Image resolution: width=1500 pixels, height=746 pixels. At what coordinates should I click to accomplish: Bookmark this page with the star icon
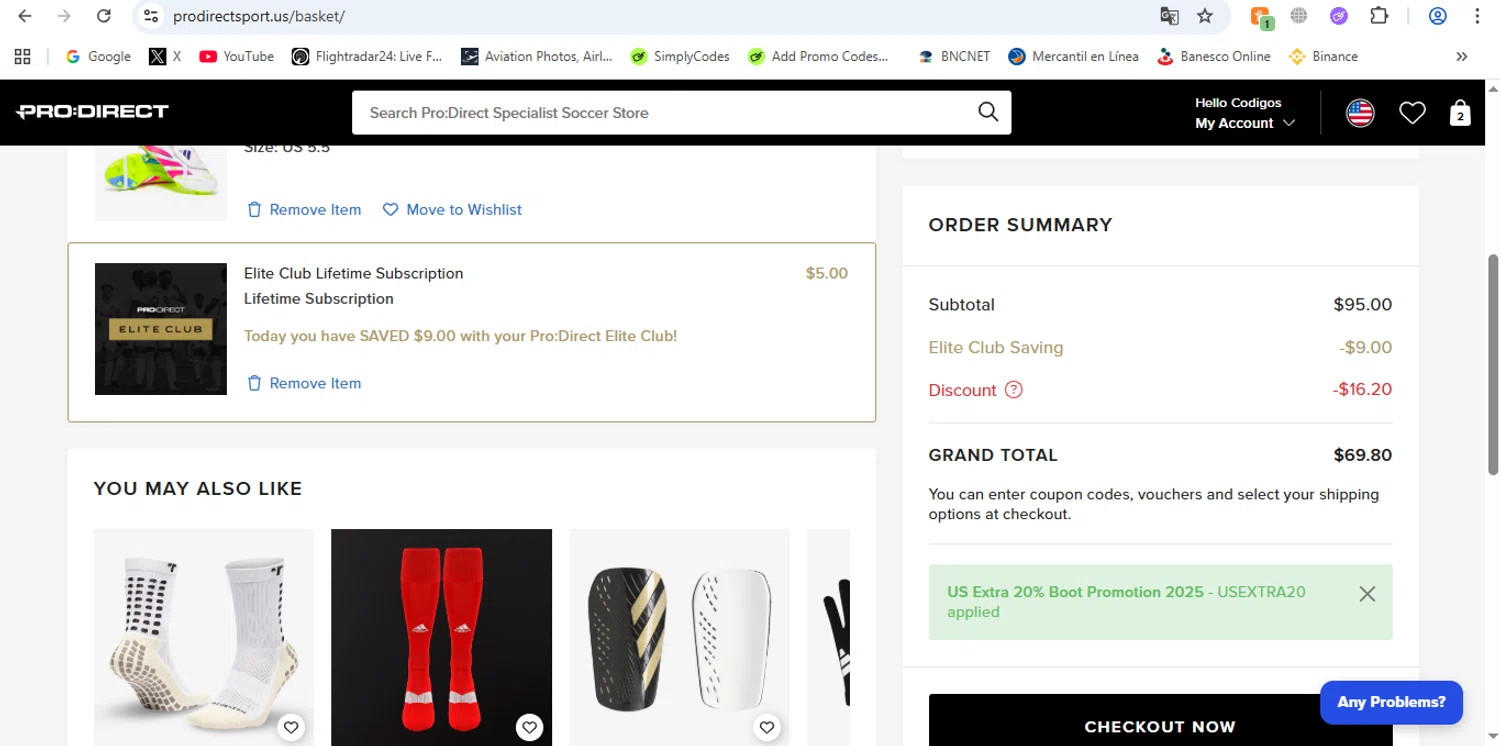coord(1205,16)
